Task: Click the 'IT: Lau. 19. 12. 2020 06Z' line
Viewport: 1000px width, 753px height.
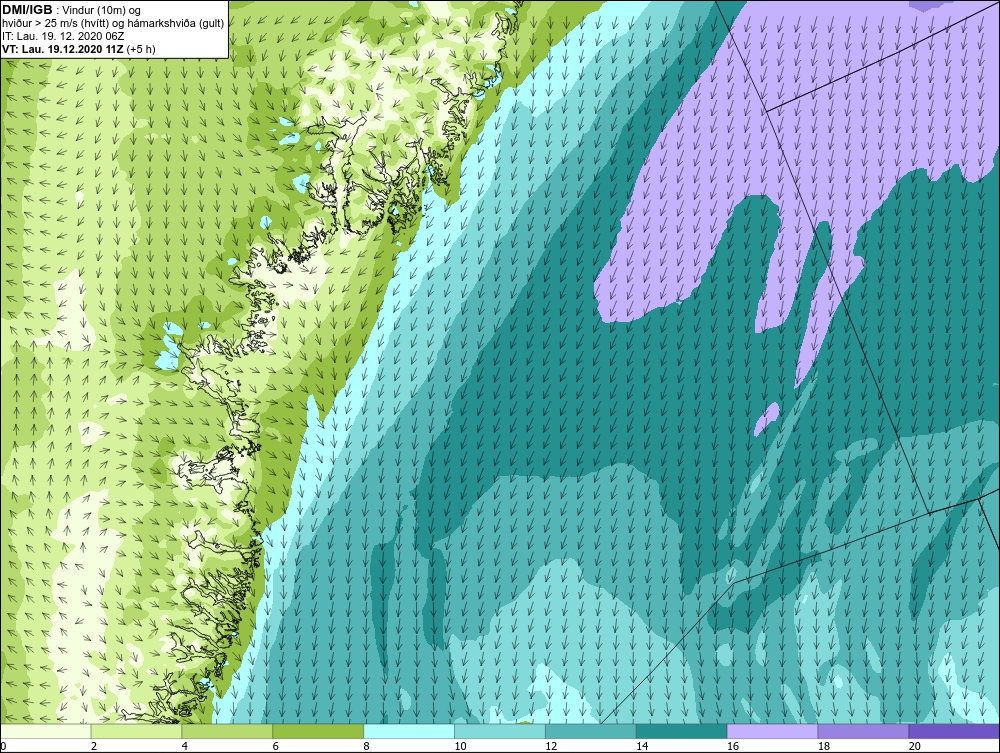Action: (62, 36)
